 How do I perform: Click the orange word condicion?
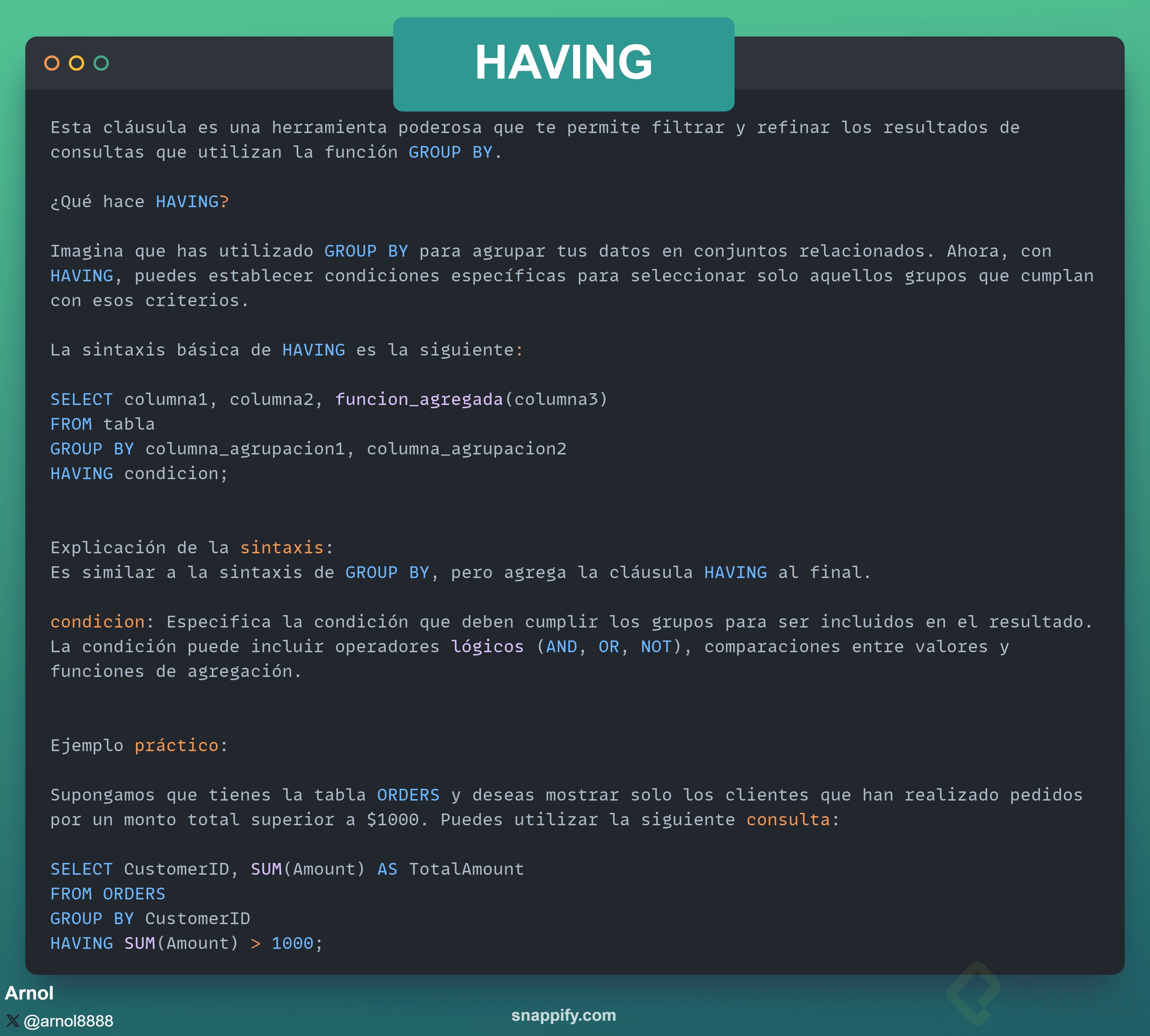tap(97, 622)
